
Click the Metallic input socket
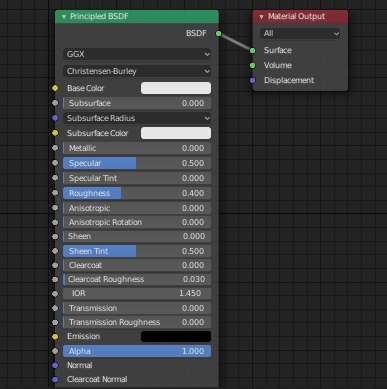(55, 148)
